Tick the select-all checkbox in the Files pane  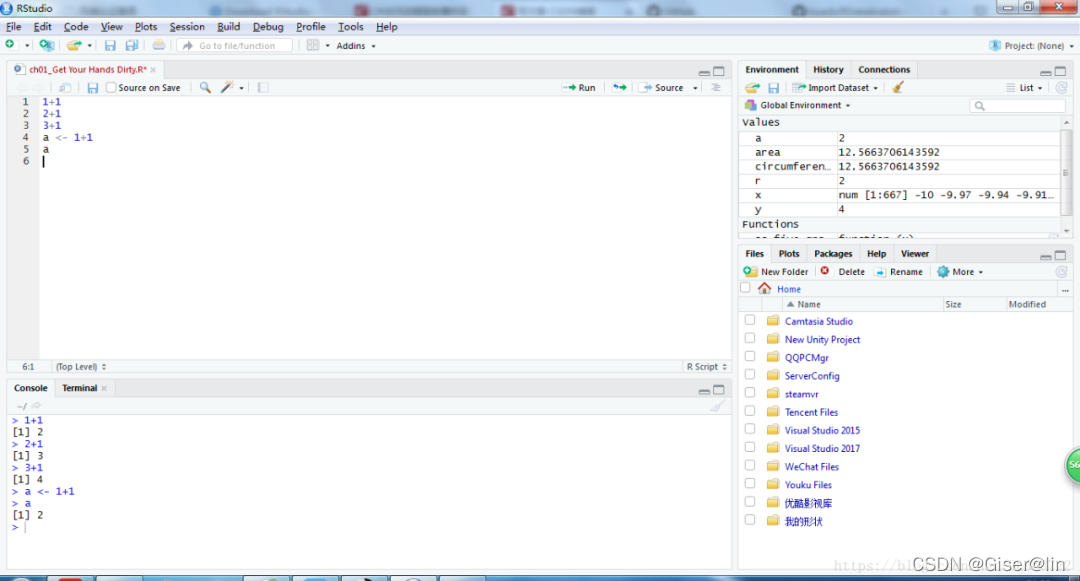[745, 288]
